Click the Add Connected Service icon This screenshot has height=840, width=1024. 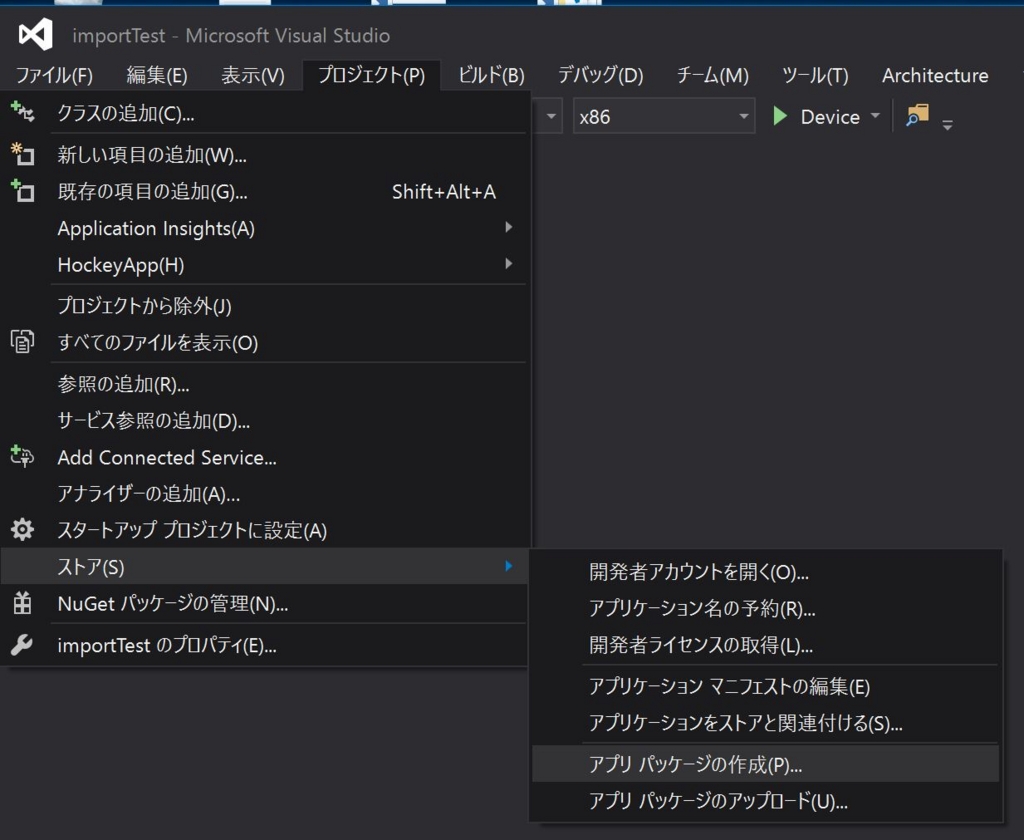click(x=22, y=456)
